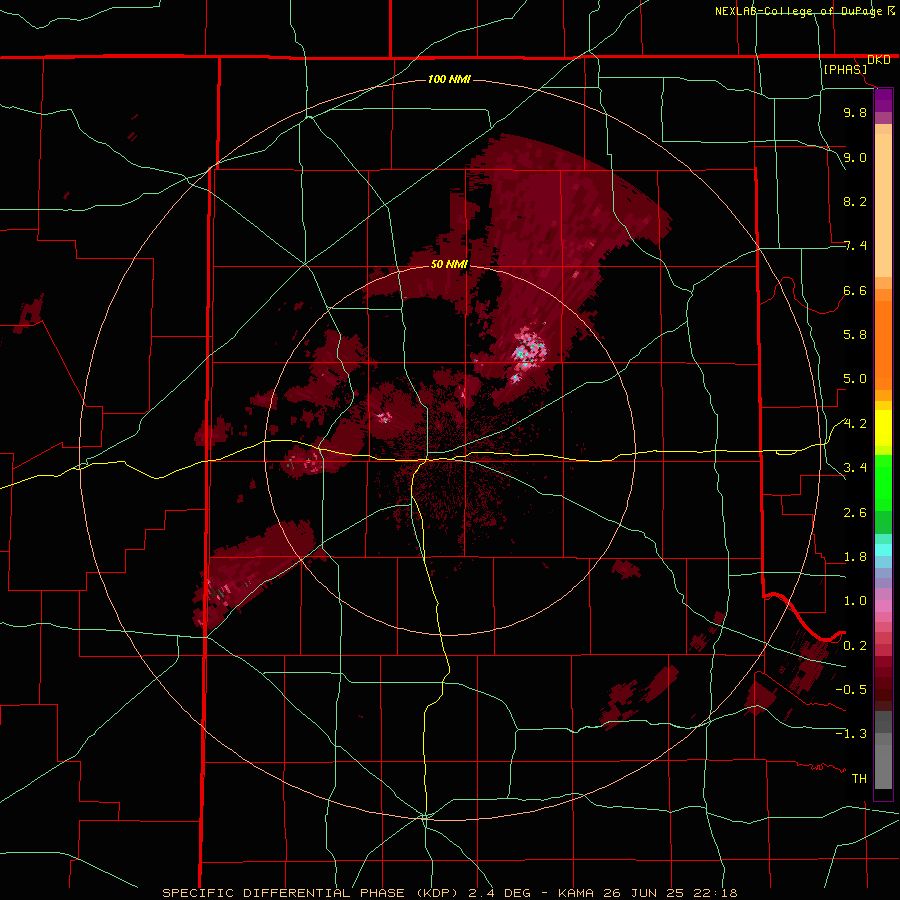Select the purple top band of color scale

click(x=883, y=100)
